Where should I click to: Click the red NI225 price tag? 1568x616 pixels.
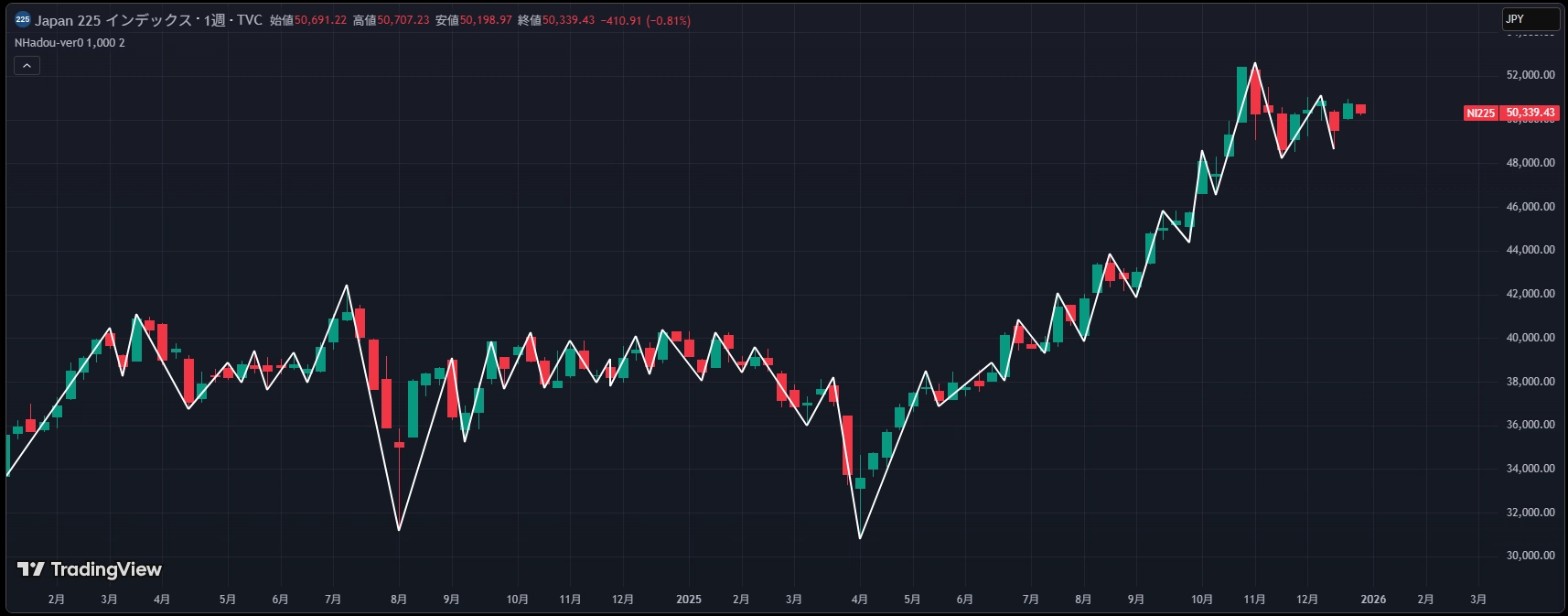[1481, 113]
